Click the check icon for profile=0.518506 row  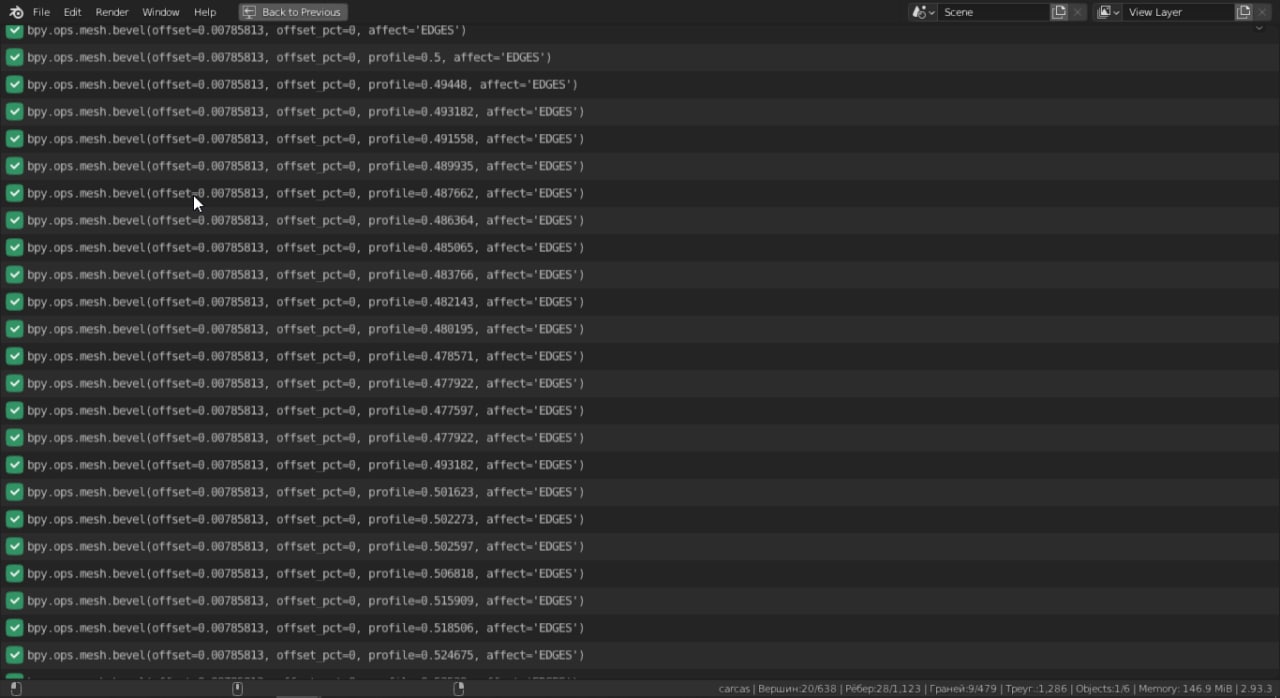coord(14,628)
